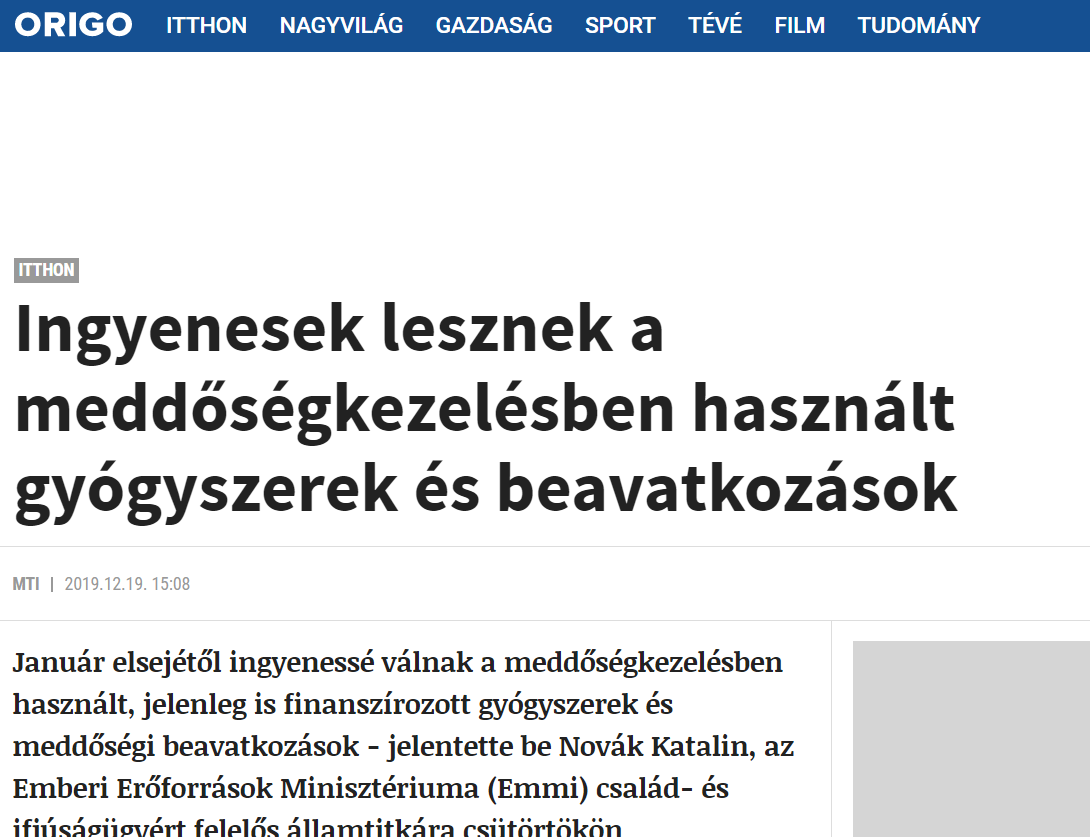The width and height of the screenshot is (1090, 837).
Task: Click the gray ITTHON category tag
Action: (x=47, y=270)
